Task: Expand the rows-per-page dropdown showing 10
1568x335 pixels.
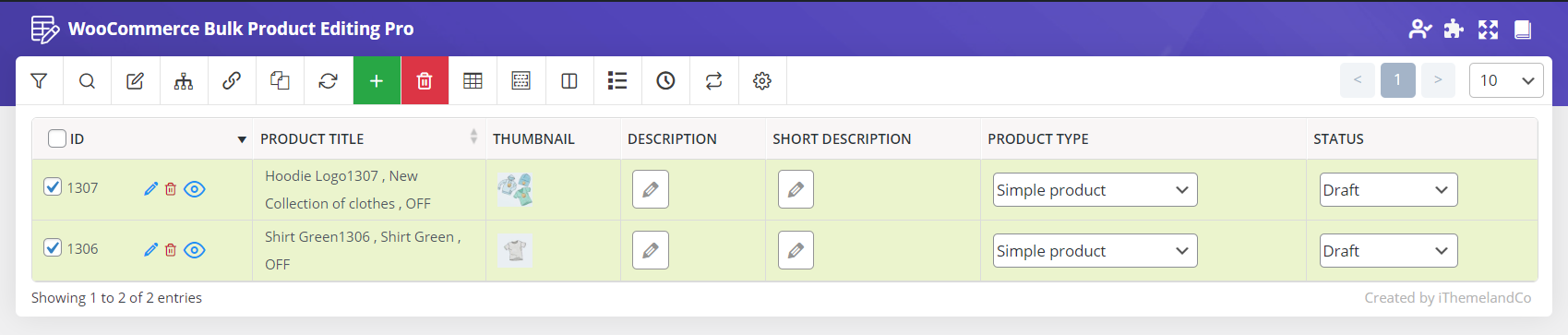Action: (1506, 80)
